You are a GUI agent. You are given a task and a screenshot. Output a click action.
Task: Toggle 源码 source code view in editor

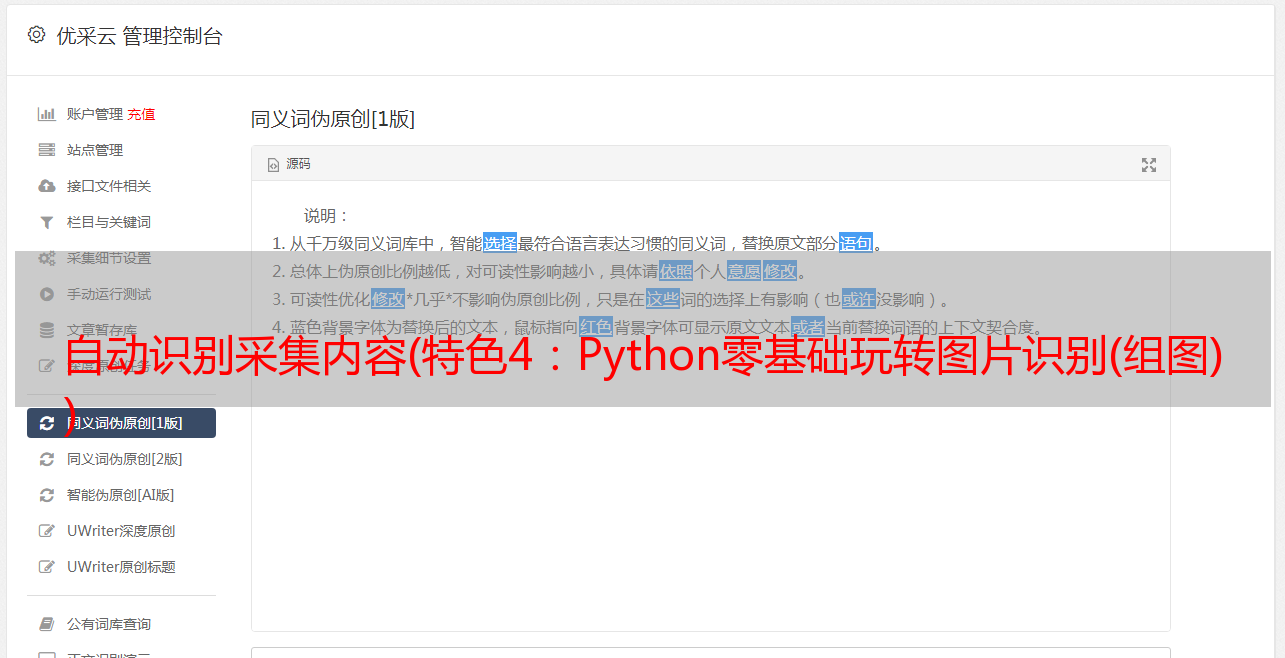pos(289,164)
